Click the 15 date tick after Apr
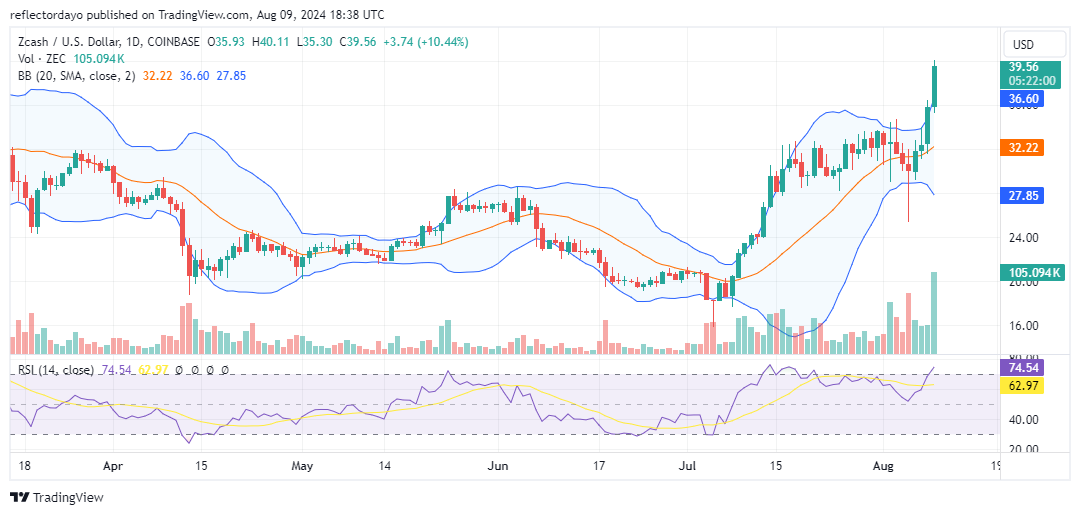Image resolution: width=1080 pixels, height=515 pixels. (200, 467)
